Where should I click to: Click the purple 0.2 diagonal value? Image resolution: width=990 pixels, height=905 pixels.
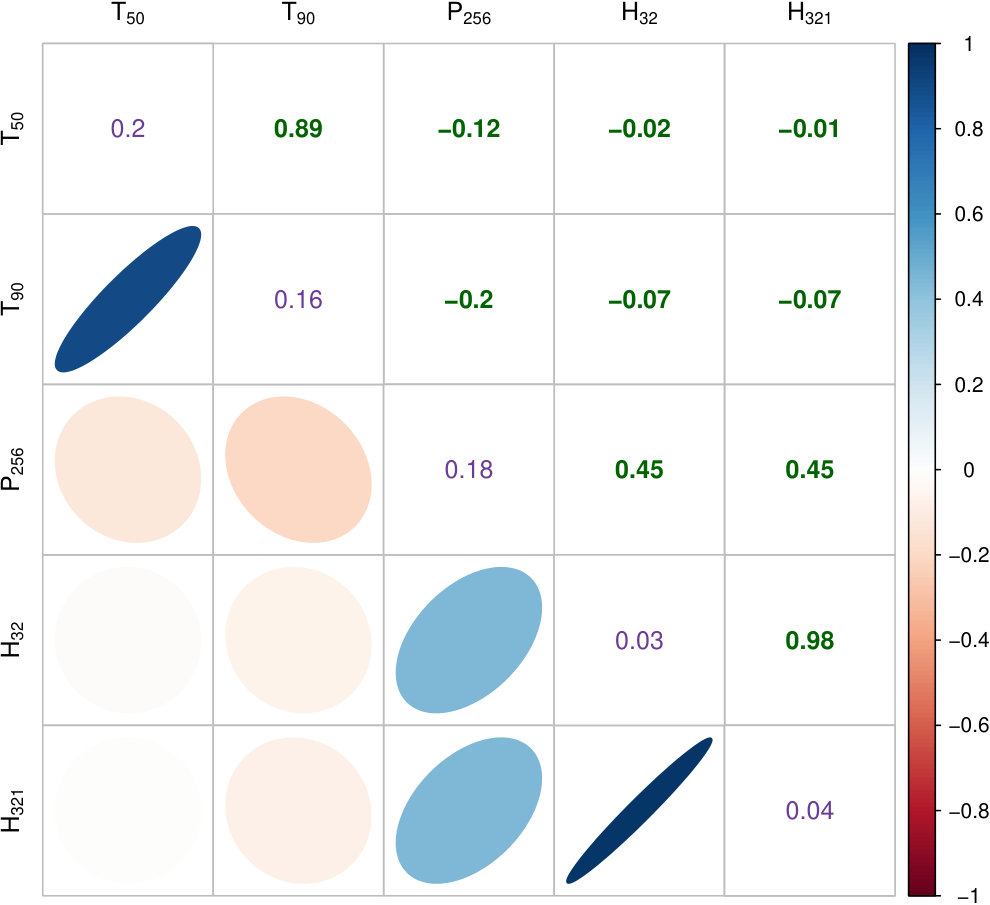[x=128, y=129]
